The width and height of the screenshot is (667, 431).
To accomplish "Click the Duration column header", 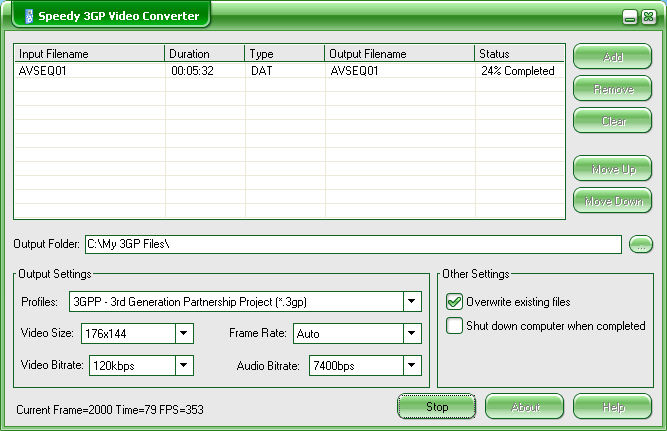I will coord(205,54).
